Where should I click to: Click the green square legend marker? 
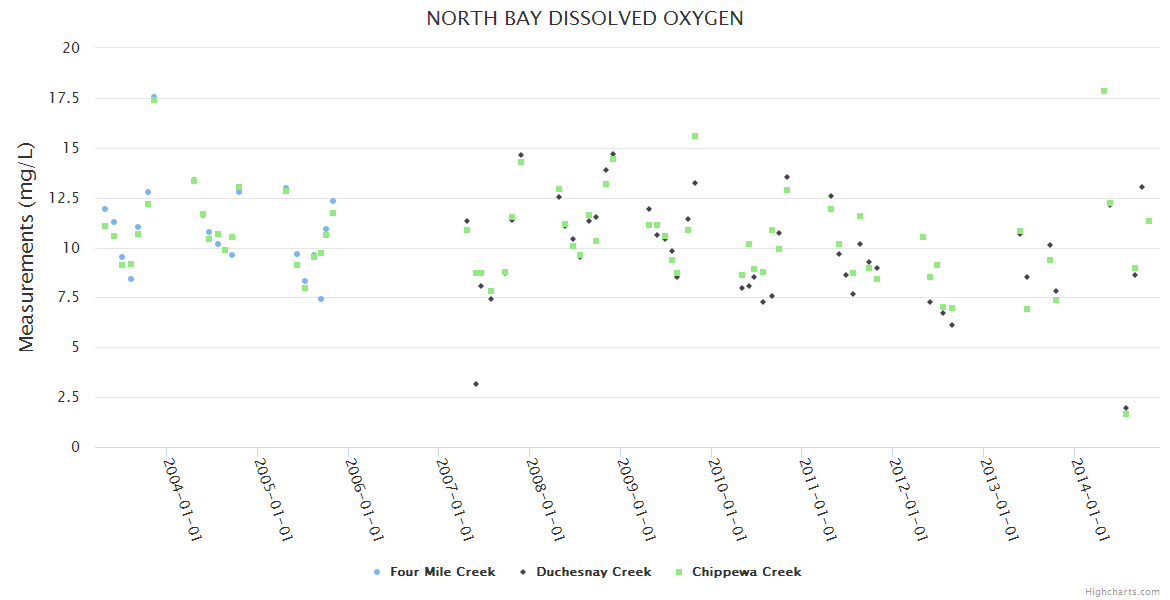[679, 572]
